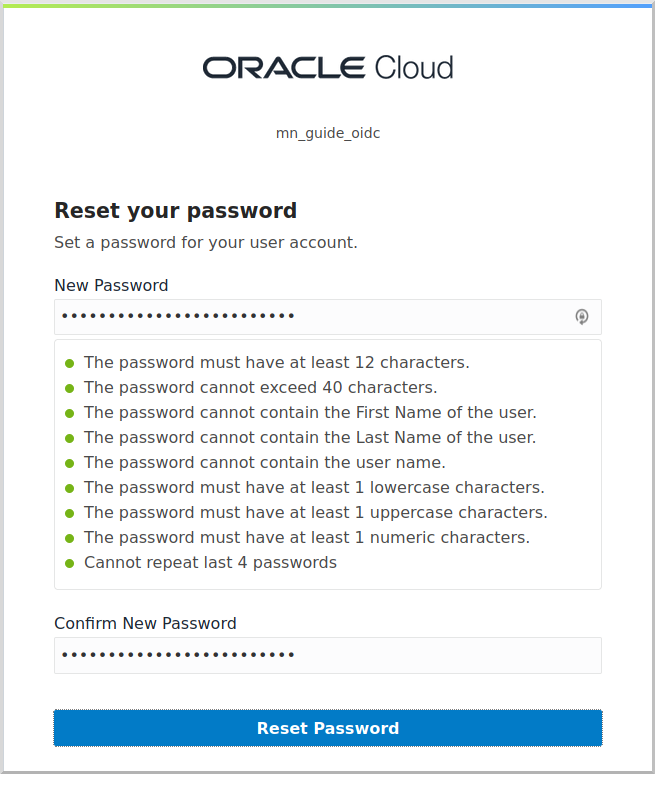The image size is (655, 804).
Task: Click the green indicator beside user name rule
Action: pos(70,464)
